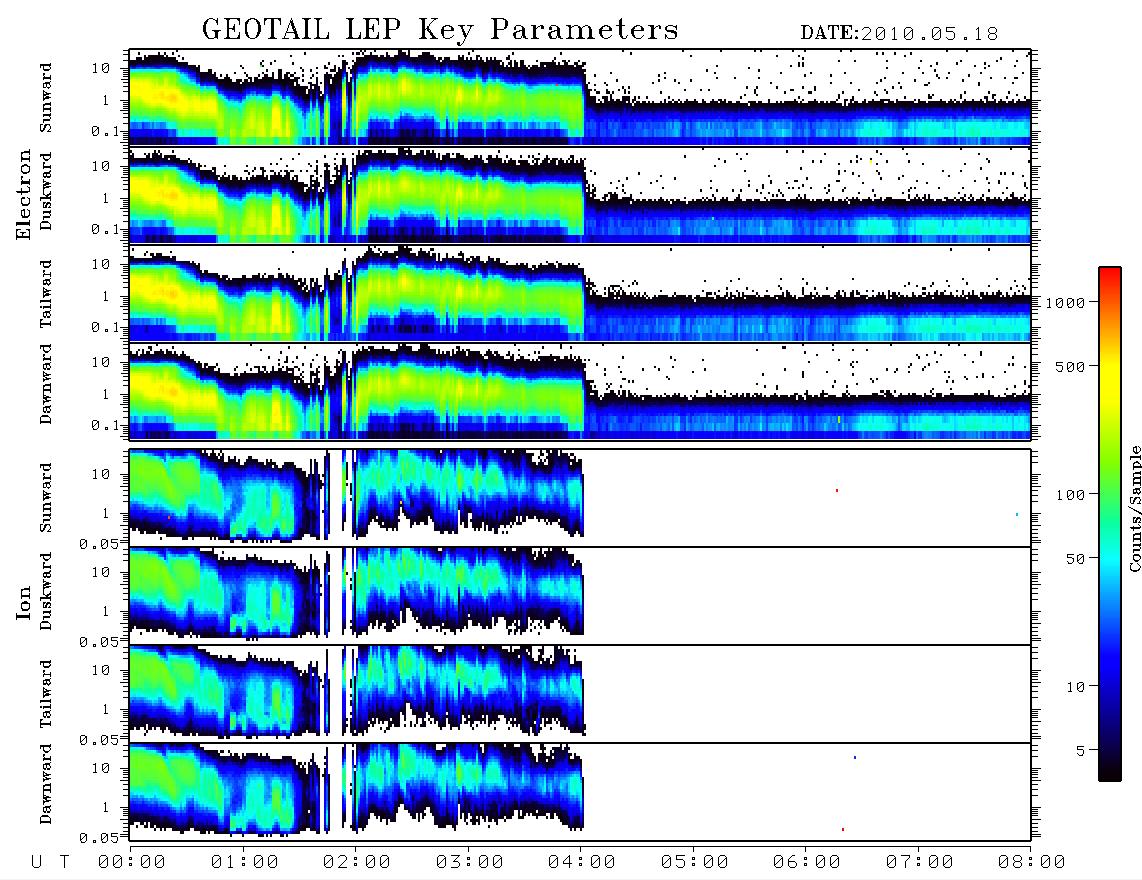Open the Electron Dawnward spectrogram panel
This screenshot has width=1142, height=880.
580,391
